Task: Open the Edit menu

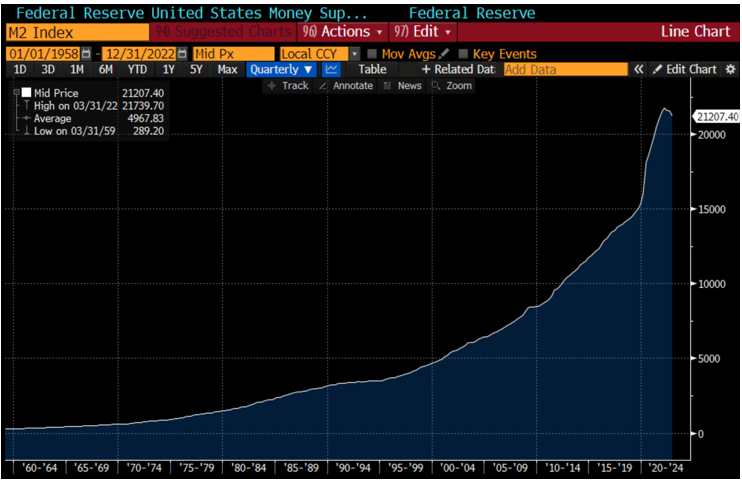Action: (x=424, y=32)
